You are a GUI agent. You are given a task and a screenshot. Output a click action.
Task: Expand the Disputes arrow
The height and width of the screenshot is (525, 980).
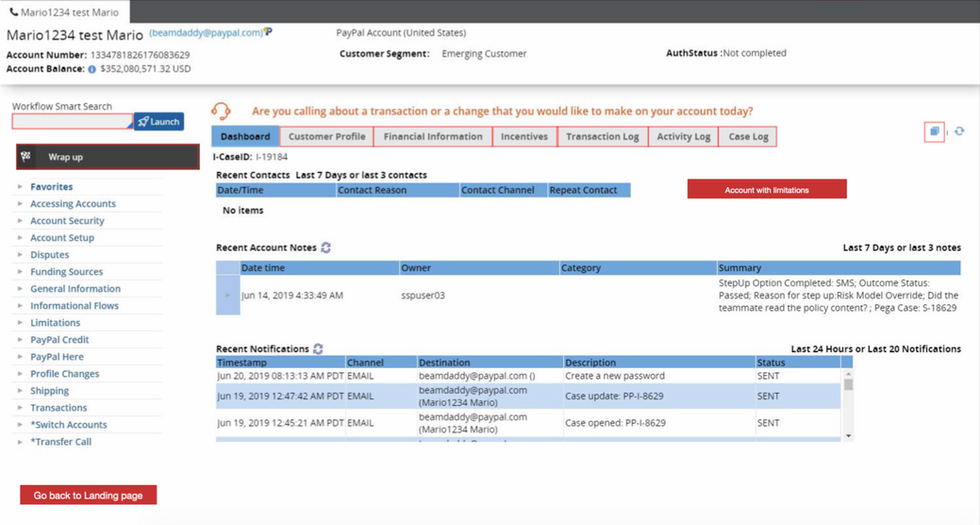[x=20, y=255]
